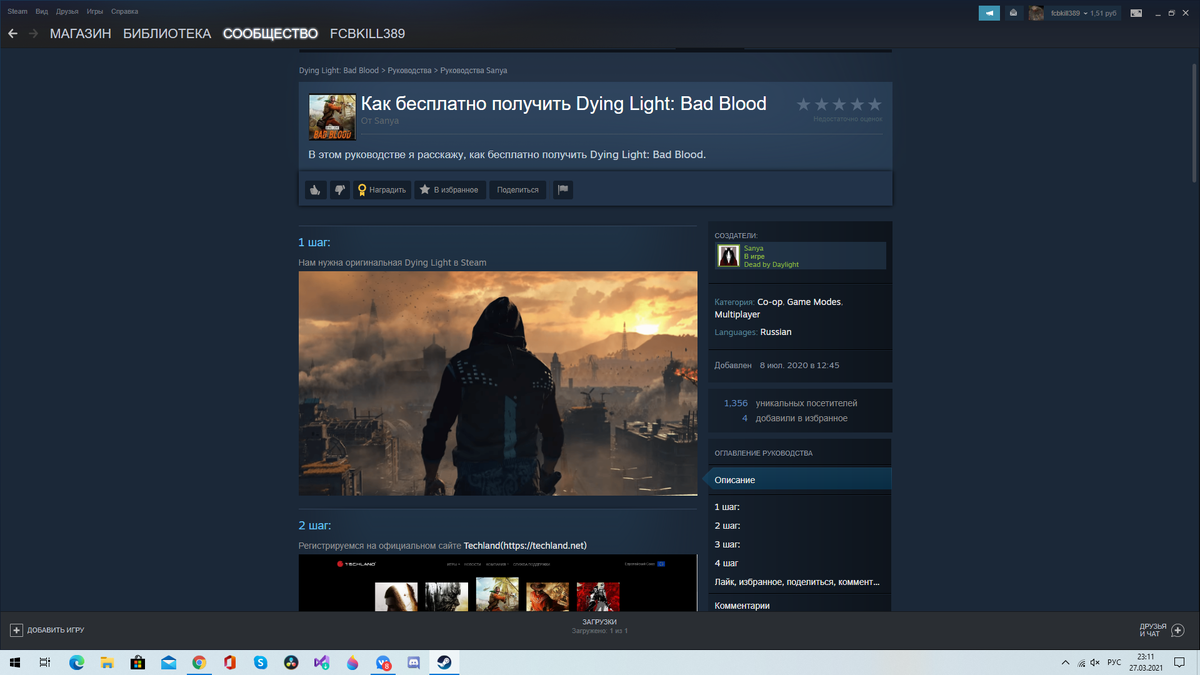The height and width of the screenshot is (675, 1200).
Task: Open the МАГАЗИН tab
Action: (81, 34)
